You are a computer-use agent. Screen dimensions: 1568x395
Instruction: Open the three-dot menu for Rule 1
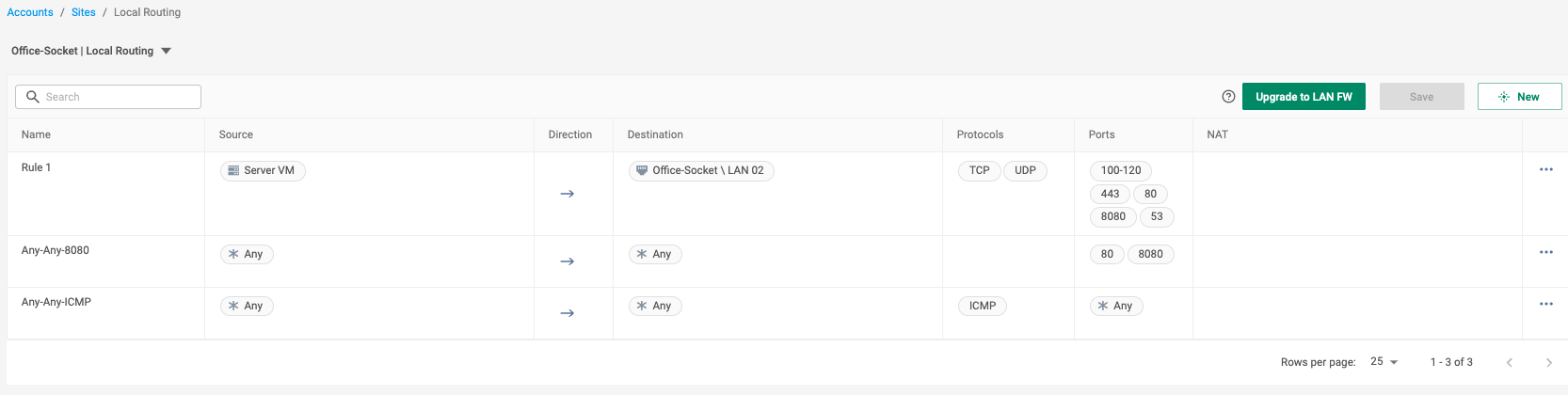pos(1546,169)
